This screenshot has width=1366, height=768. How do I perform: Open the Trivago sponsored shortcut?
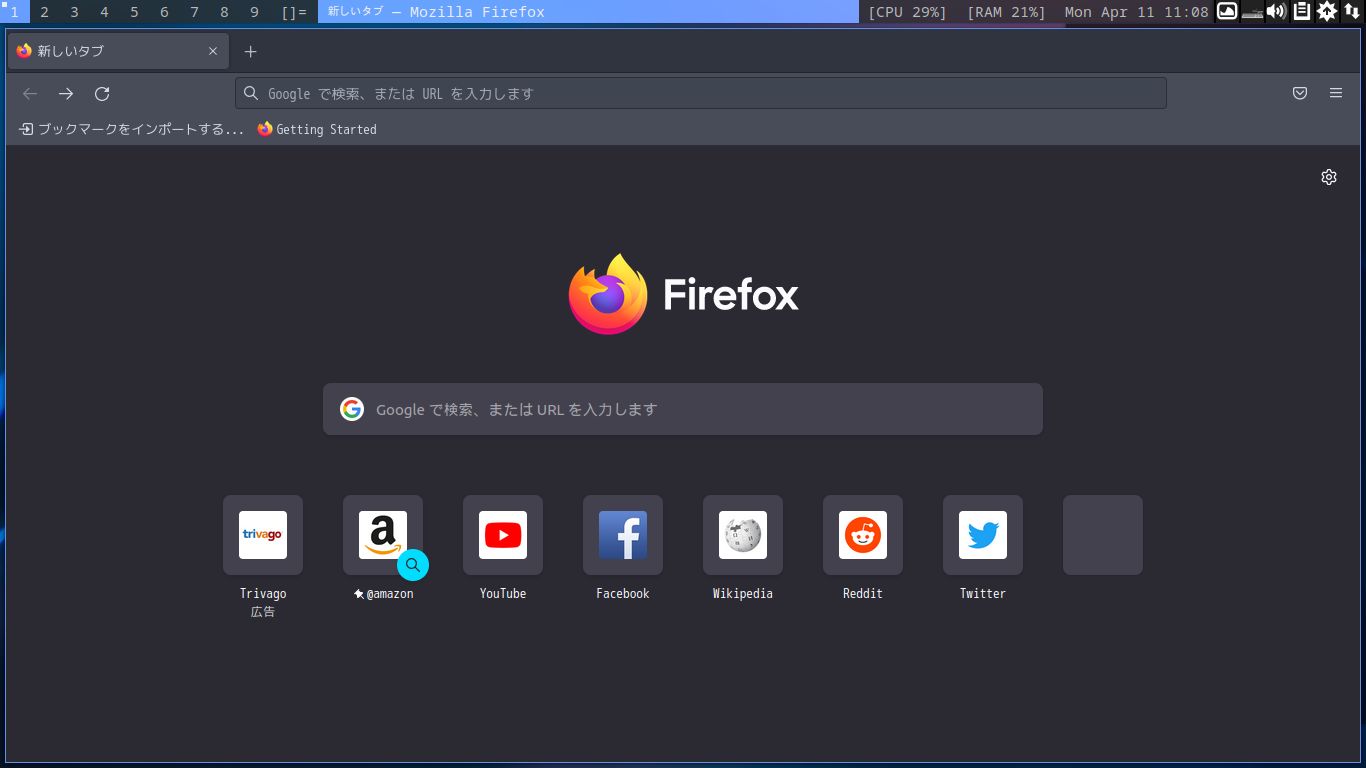click(263, 535)
